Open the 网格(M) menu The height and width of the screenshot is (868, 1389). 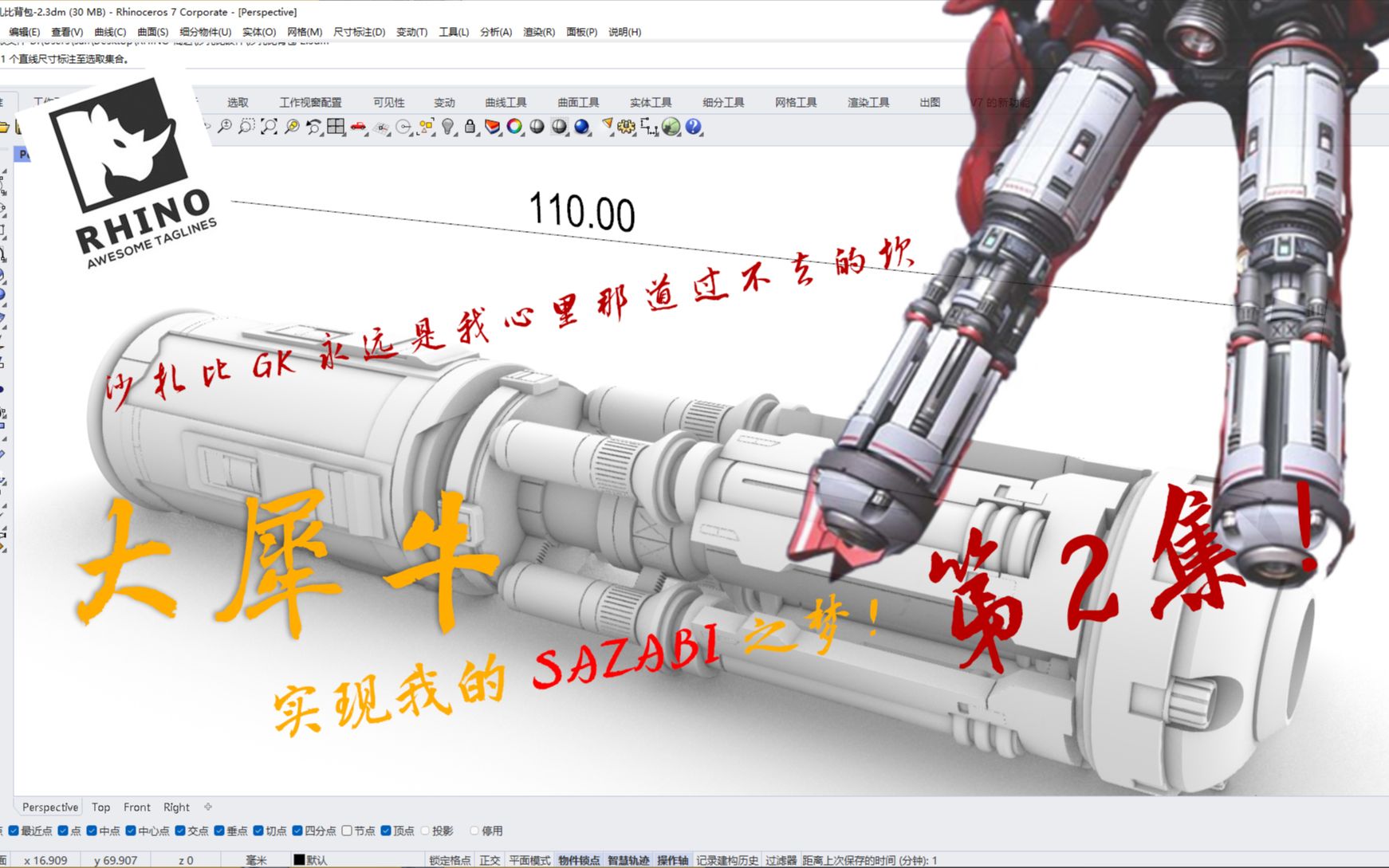305,32
